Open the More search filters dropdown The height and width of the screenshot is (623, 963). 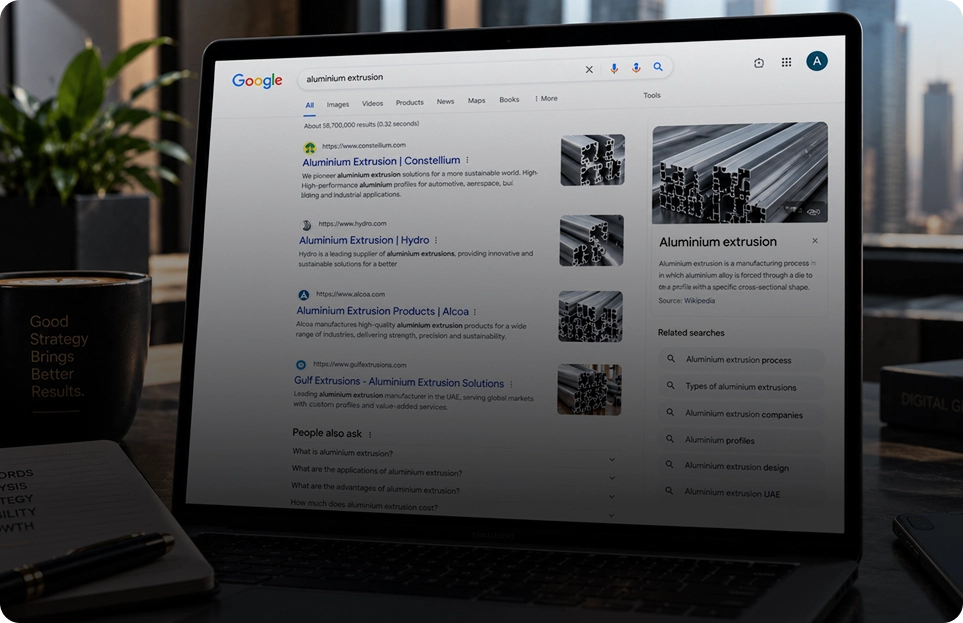point(546,98)
